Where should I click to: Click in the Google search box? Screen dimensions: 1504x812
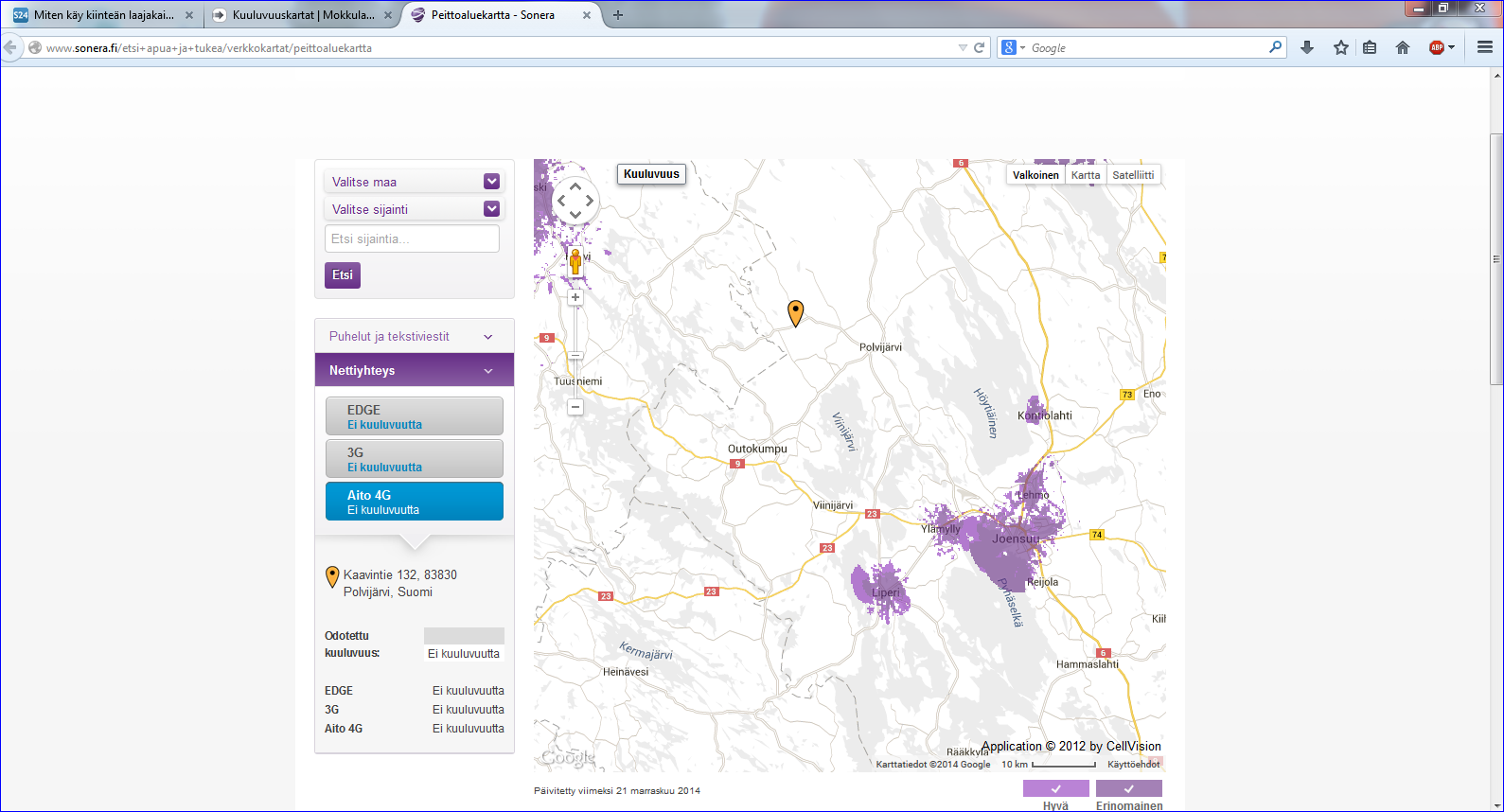[1145, 47]
